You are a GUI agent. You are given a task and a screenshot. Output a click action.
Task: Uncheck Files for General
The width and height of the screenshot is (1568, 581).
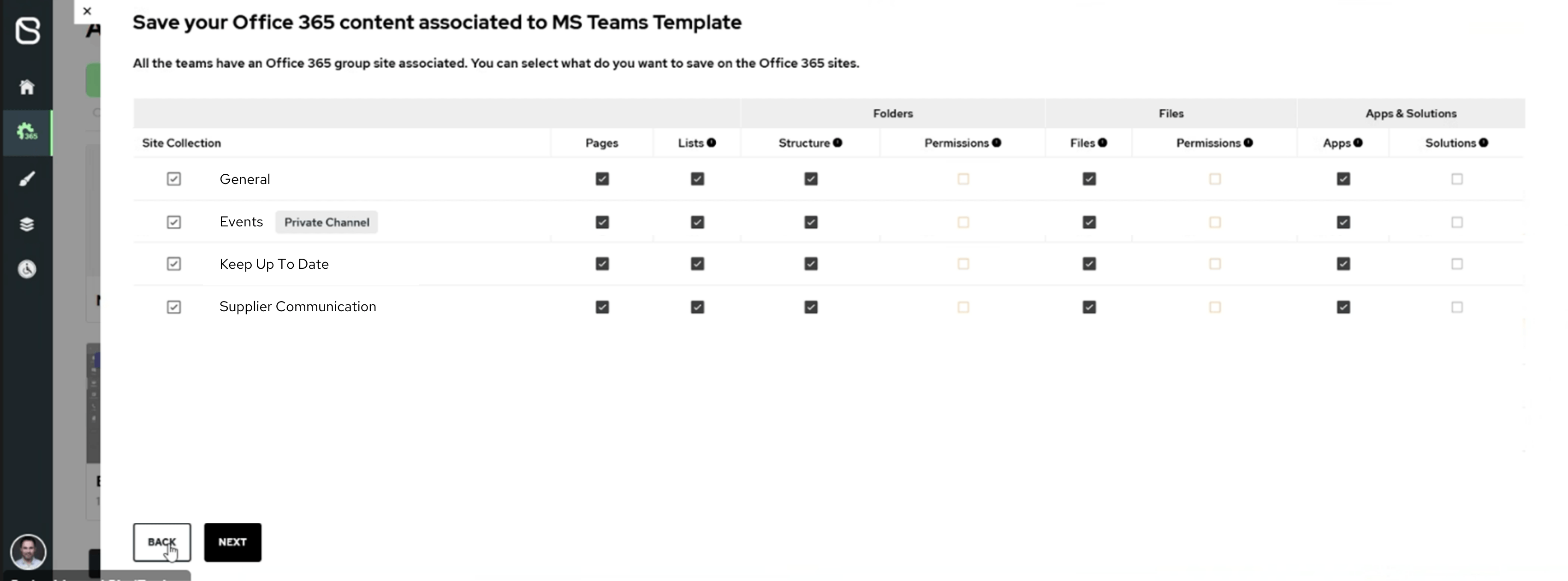click(1090, 179)
